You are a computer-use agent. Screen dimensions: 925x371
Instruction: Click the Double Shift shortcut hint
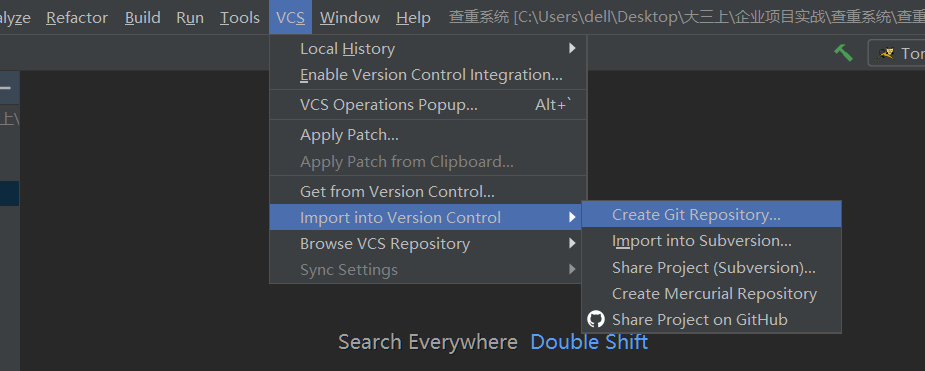[589, 342]
